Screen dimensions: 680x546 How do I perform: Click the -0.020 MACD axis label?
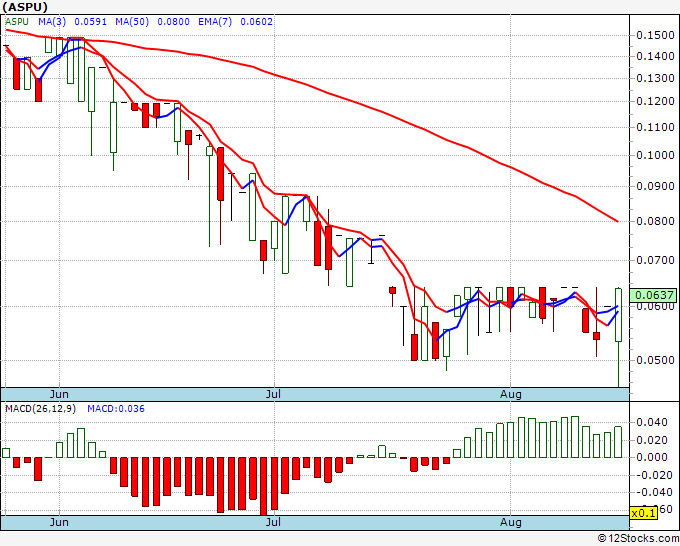pos(652,475)
